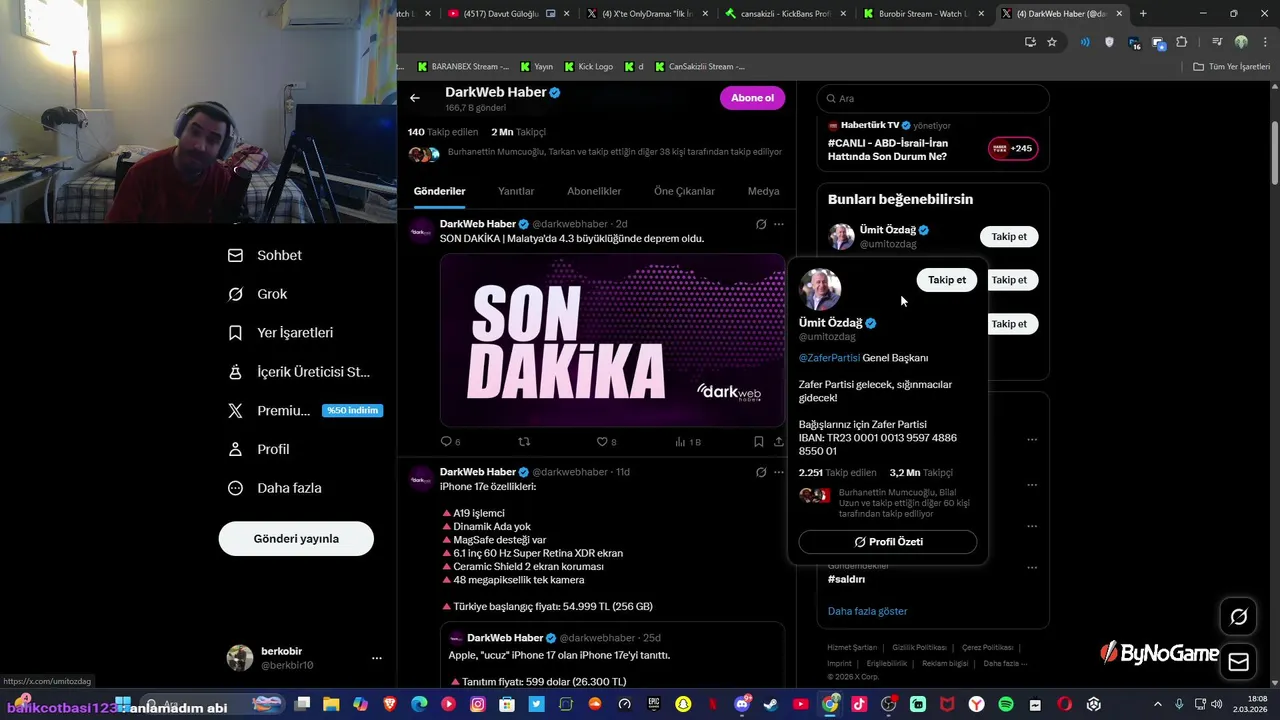Switch to the Davut Güloğlu browser tab
Viewport: 1280px width, 720px height.
coord(507,14)
